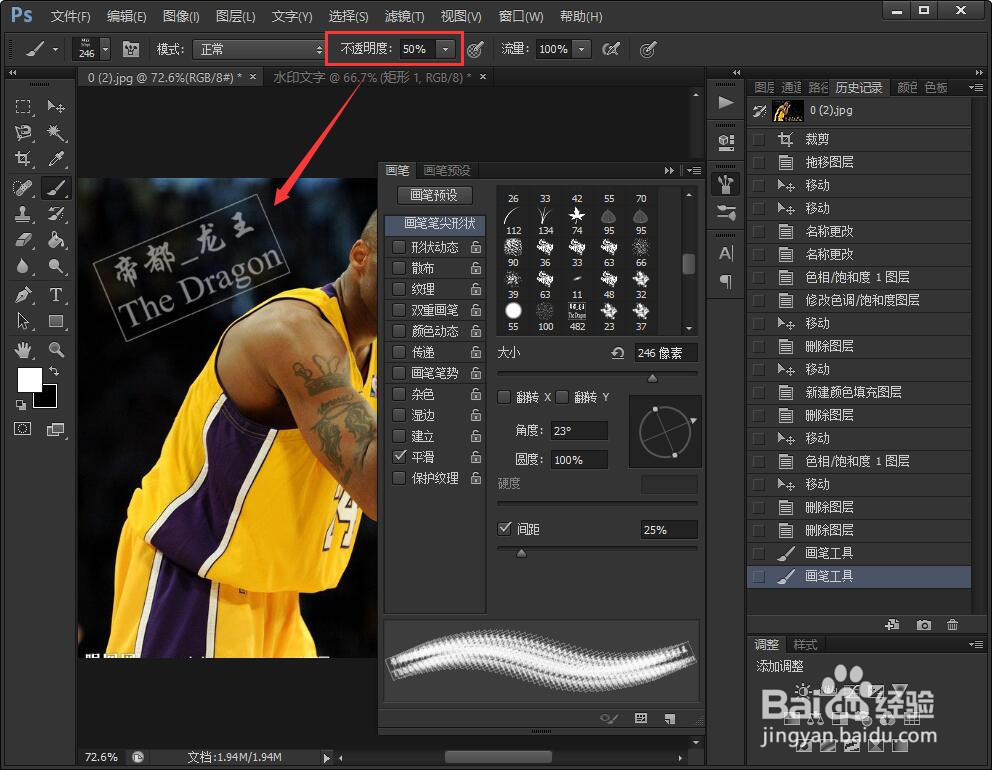Viewport: 992px width, 770px height.
Task: Select the Hand tool
Action: pyautogui.click(x=23, y=349)
